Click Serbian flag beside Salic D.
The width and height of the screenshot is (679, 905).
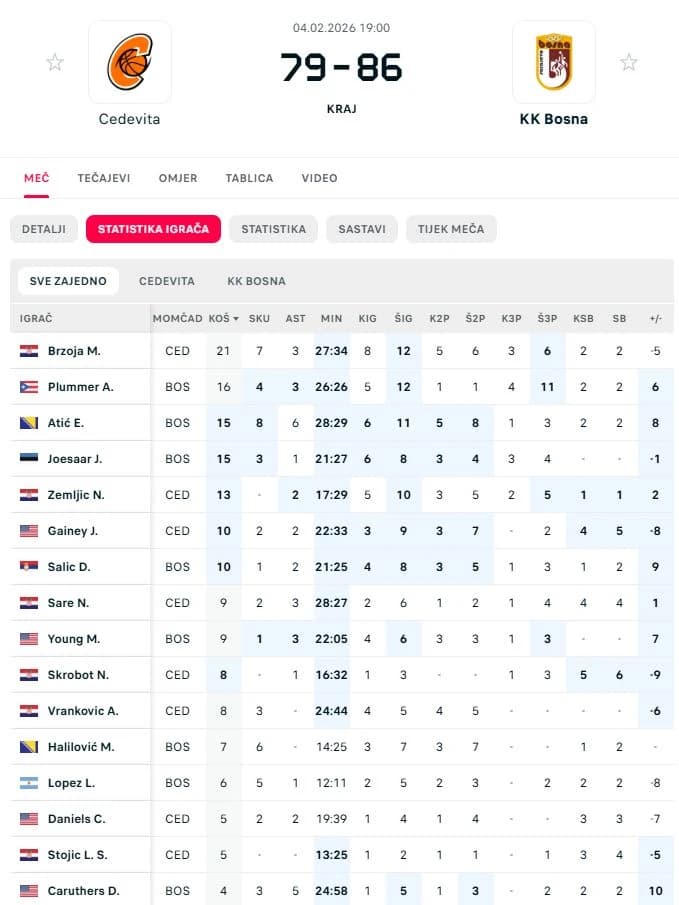[x=29, y=567]
